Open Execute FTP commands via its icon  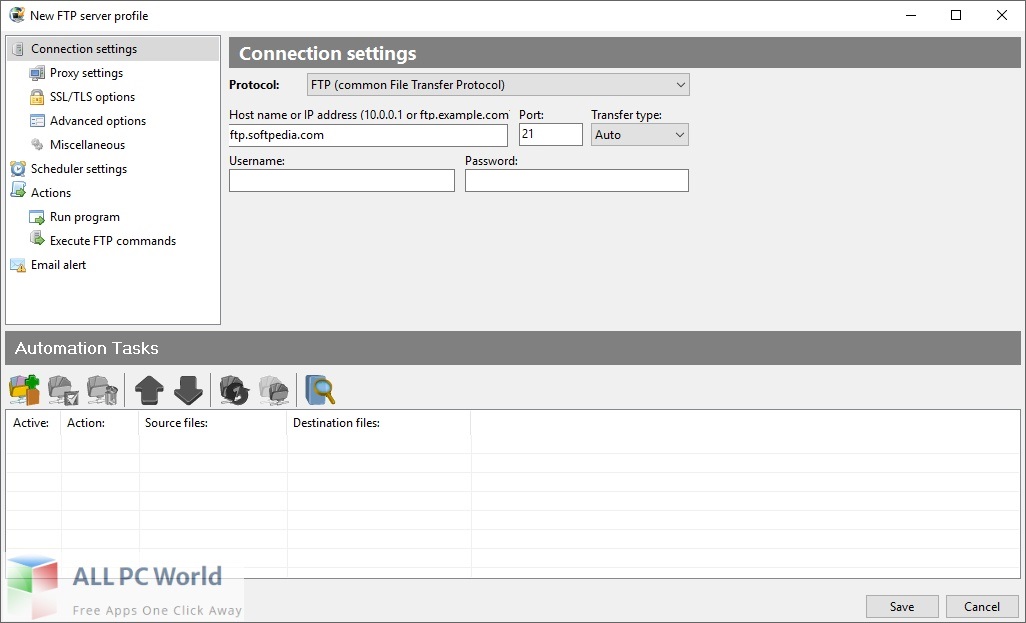[37, 240]
